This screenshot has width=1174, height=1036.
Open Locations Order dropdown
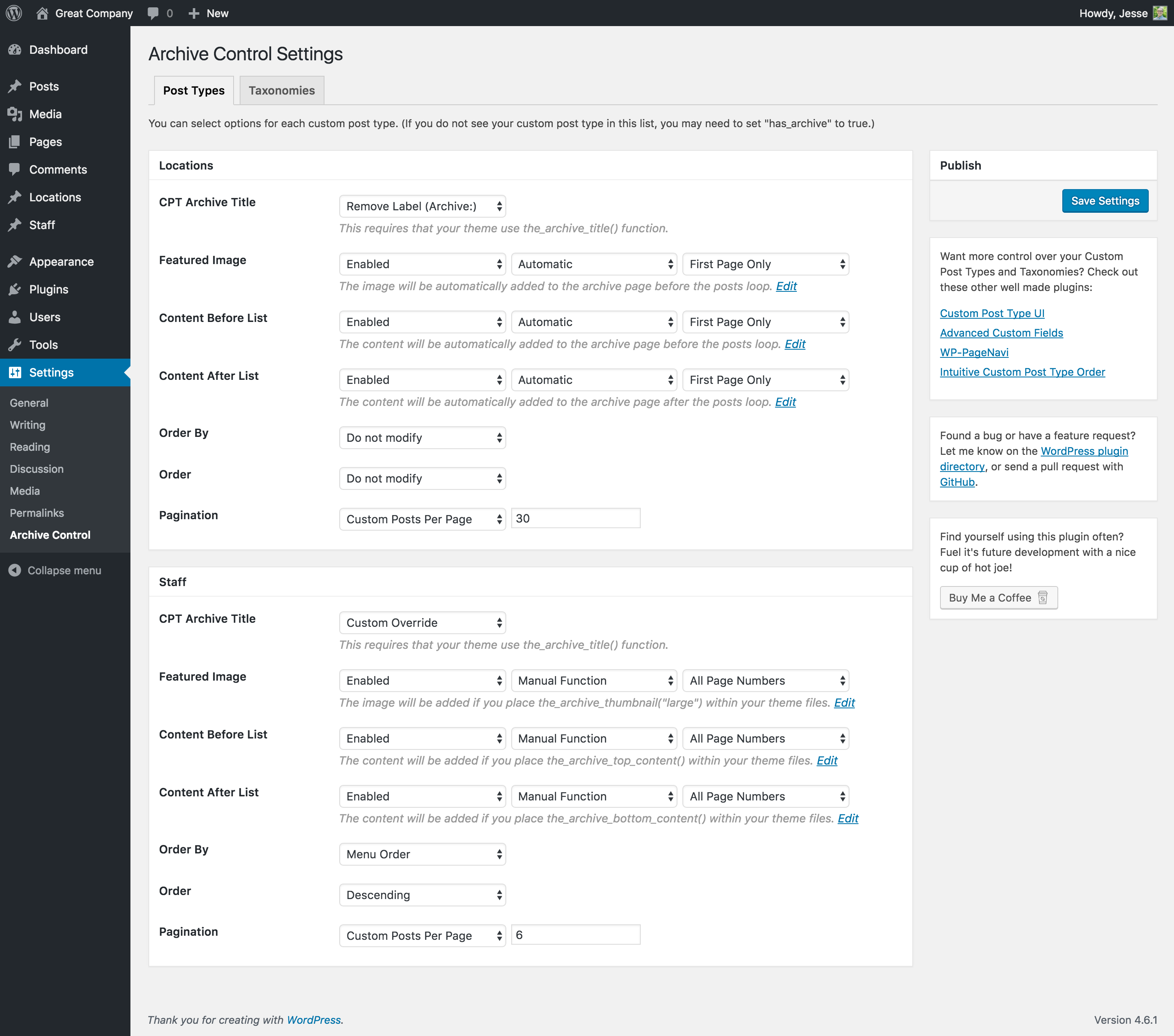(x=422, y=478)
